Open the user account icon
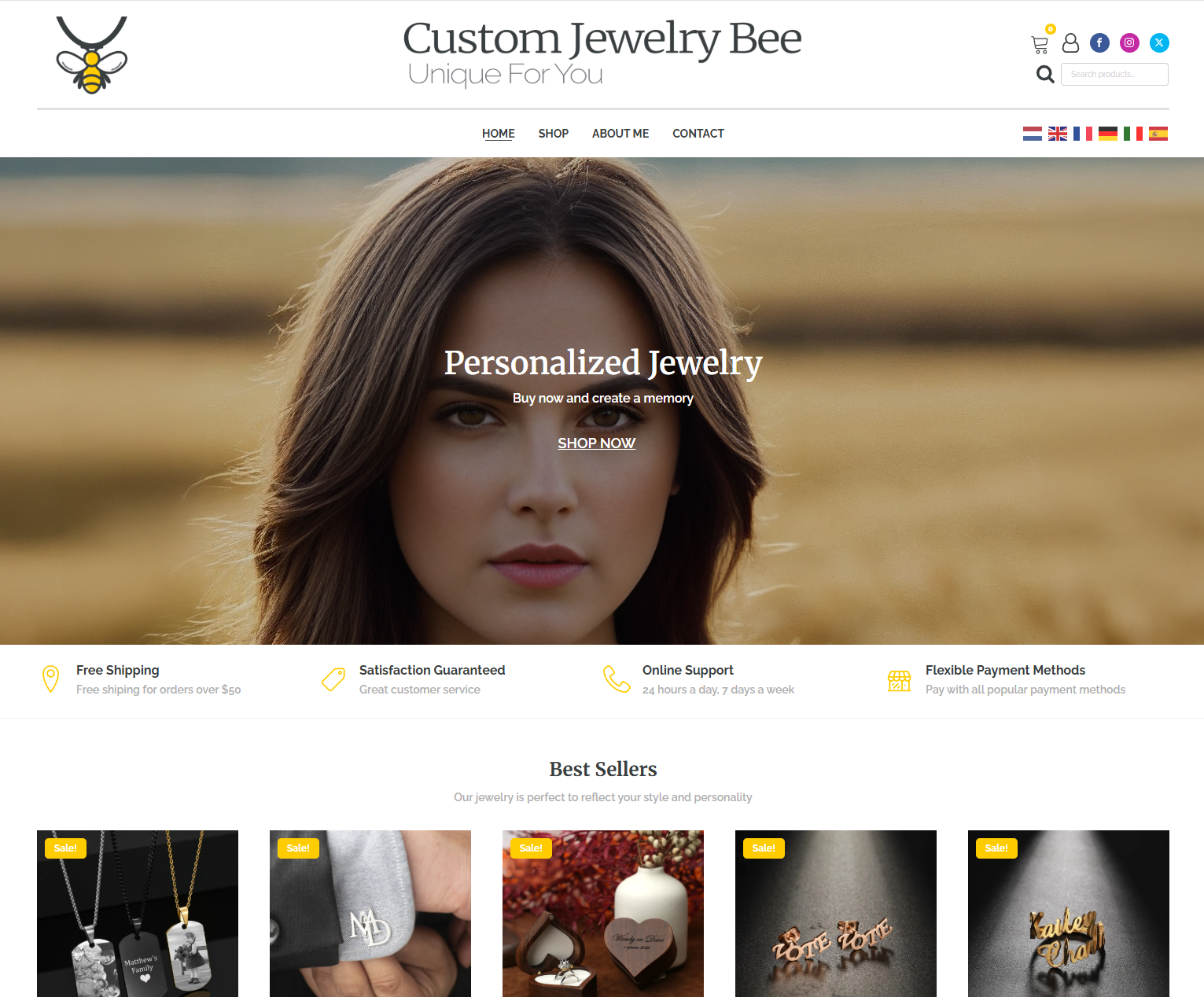Viewport: 1204px width, 997px height. coord(1070,42)
